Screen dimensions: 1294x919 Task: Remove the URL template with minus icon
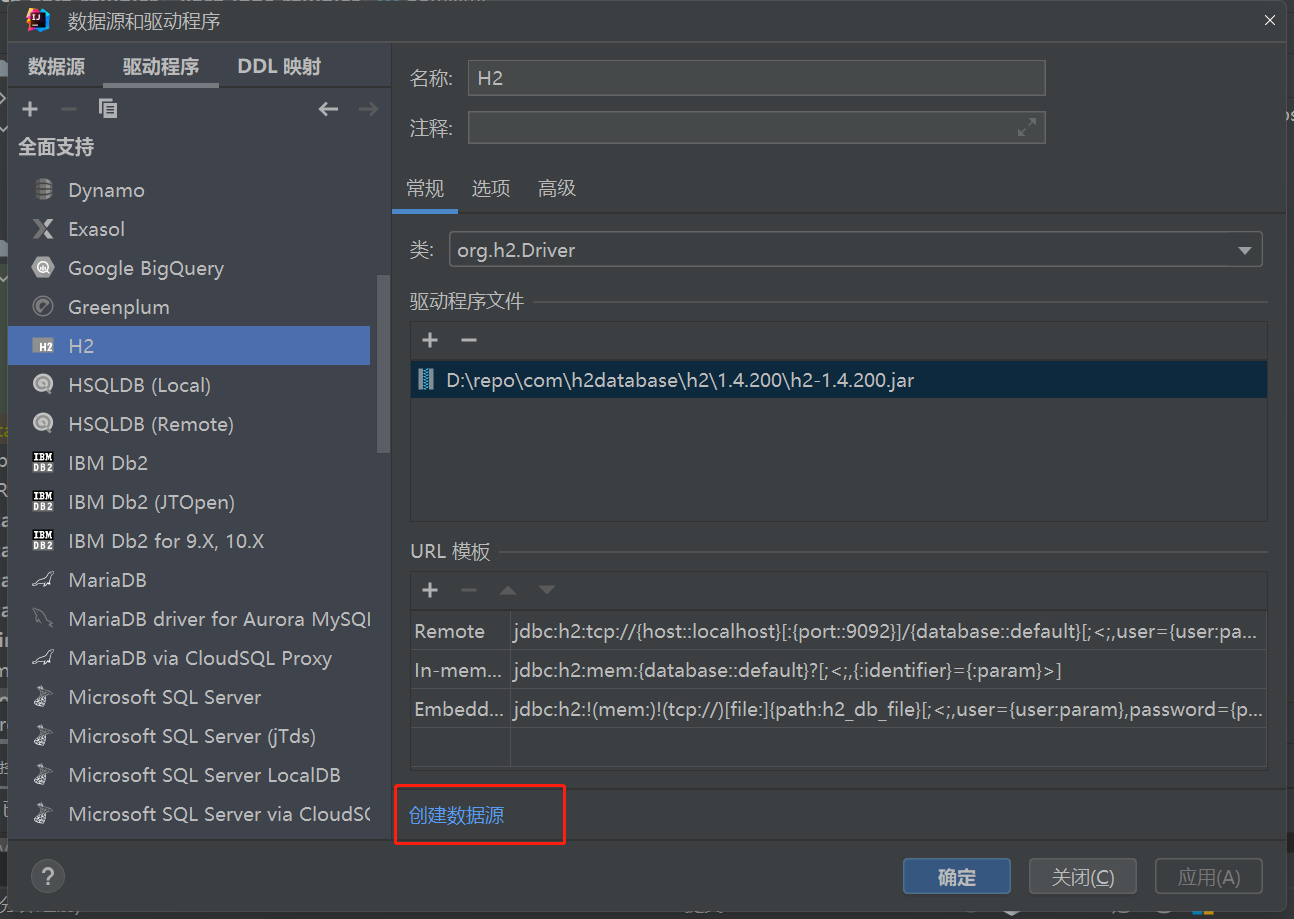pos(468,591)
